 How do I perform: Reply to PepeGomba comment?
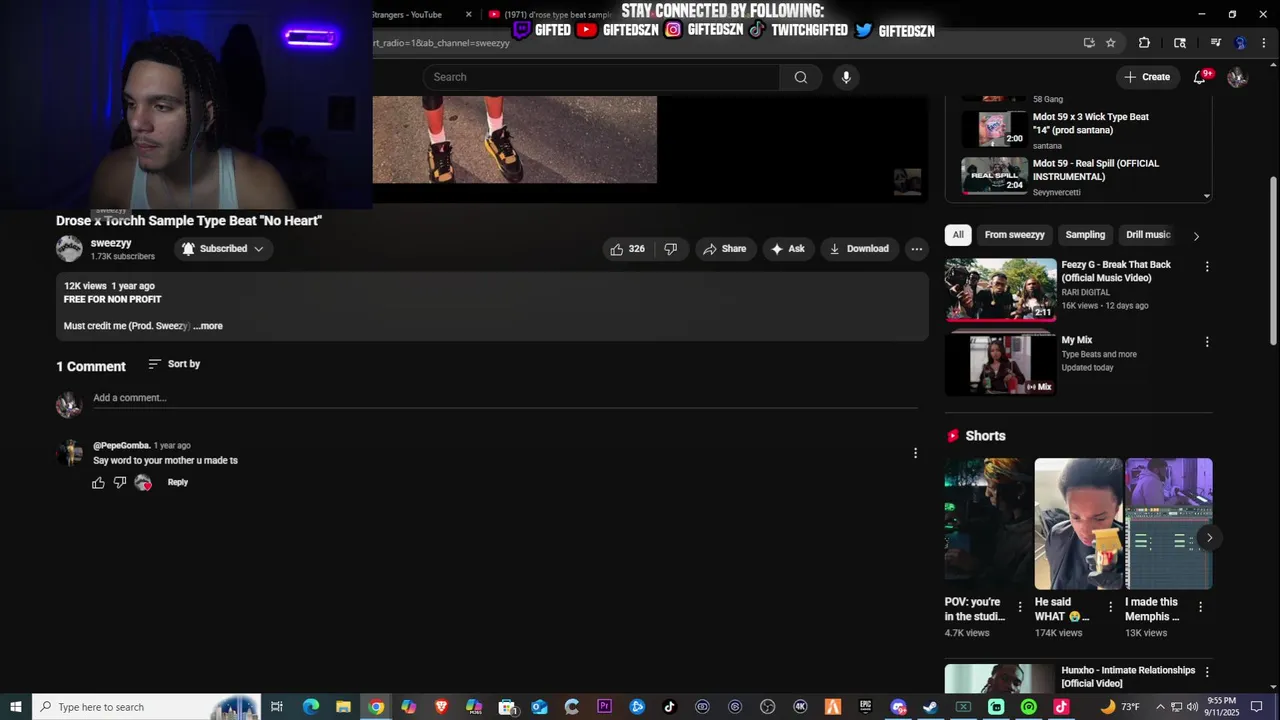[x=178, y=483]
